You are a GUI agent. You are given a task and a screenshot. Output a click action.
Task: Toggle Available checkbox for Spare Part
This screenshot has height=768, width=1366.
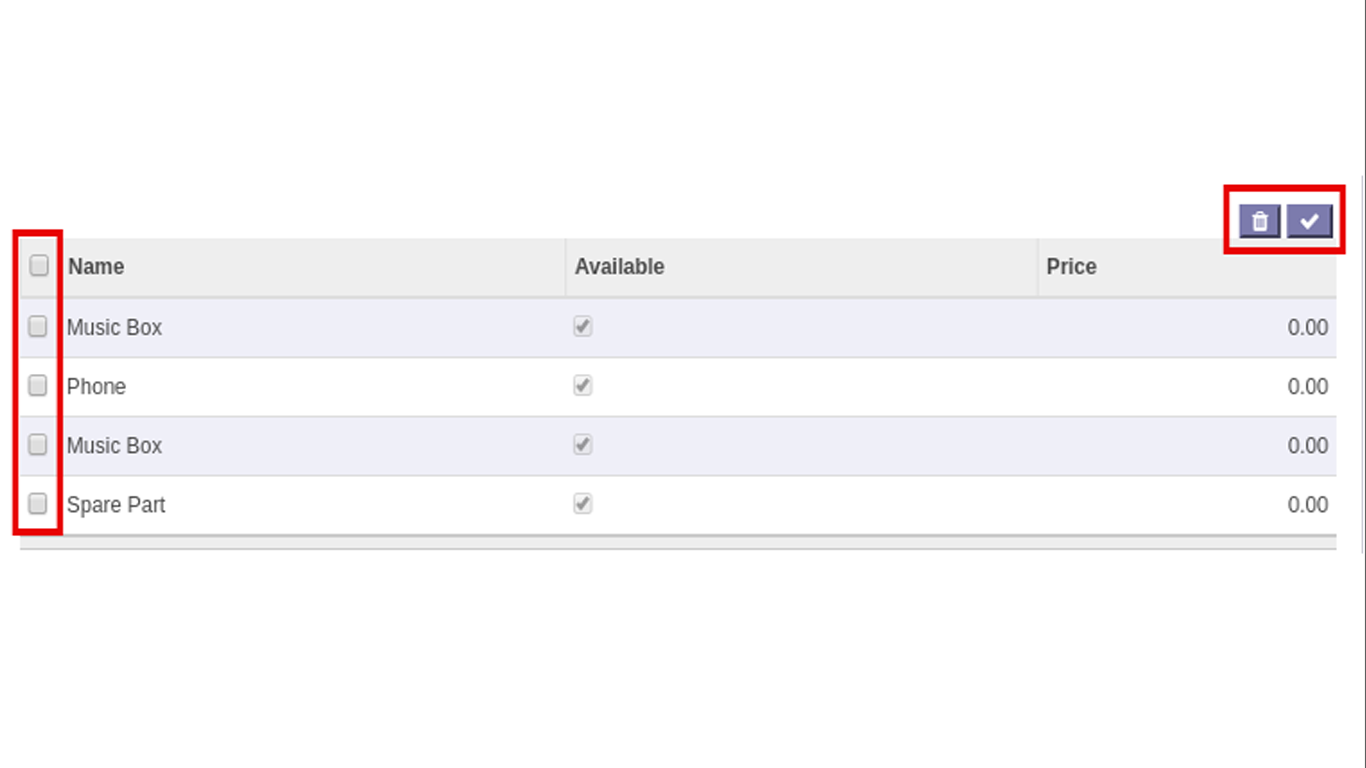(x=583, y=503)
